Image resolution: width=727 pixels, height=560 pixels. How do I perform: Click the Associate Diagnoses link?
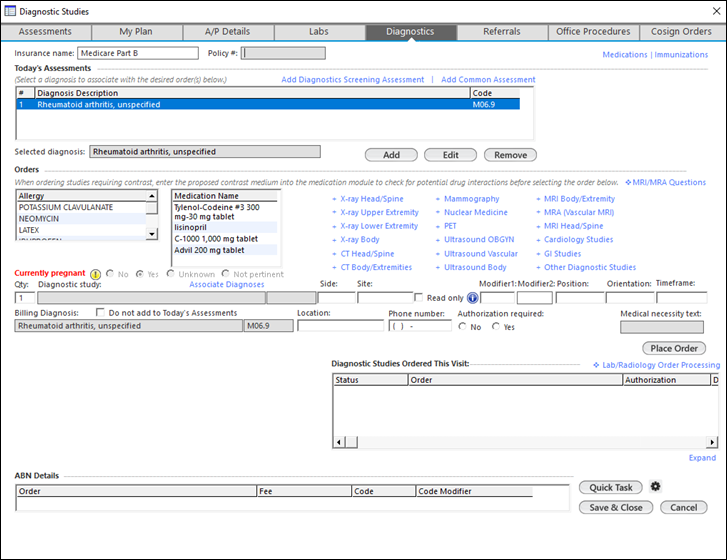227,285
